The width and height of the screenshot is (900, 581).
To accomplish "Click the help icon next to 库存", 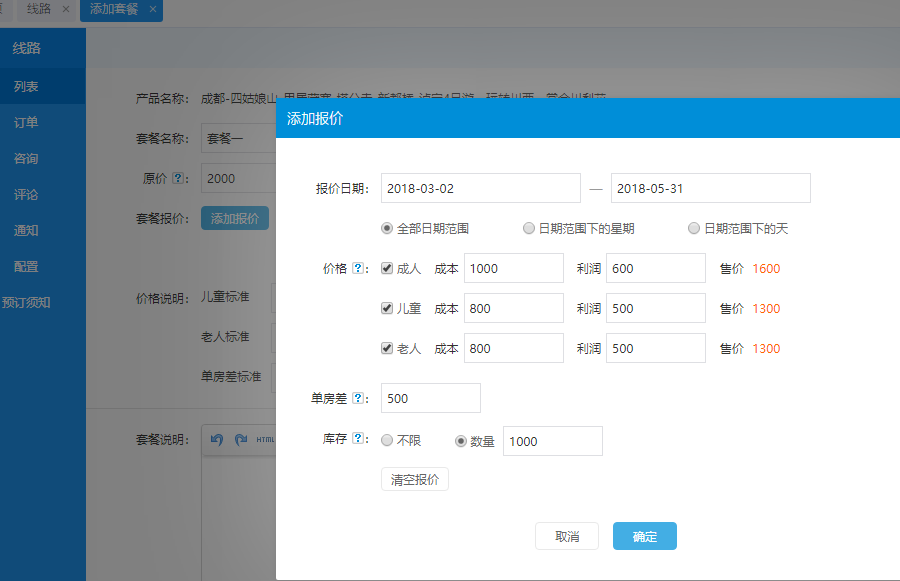I will click(x=358, y=439).
